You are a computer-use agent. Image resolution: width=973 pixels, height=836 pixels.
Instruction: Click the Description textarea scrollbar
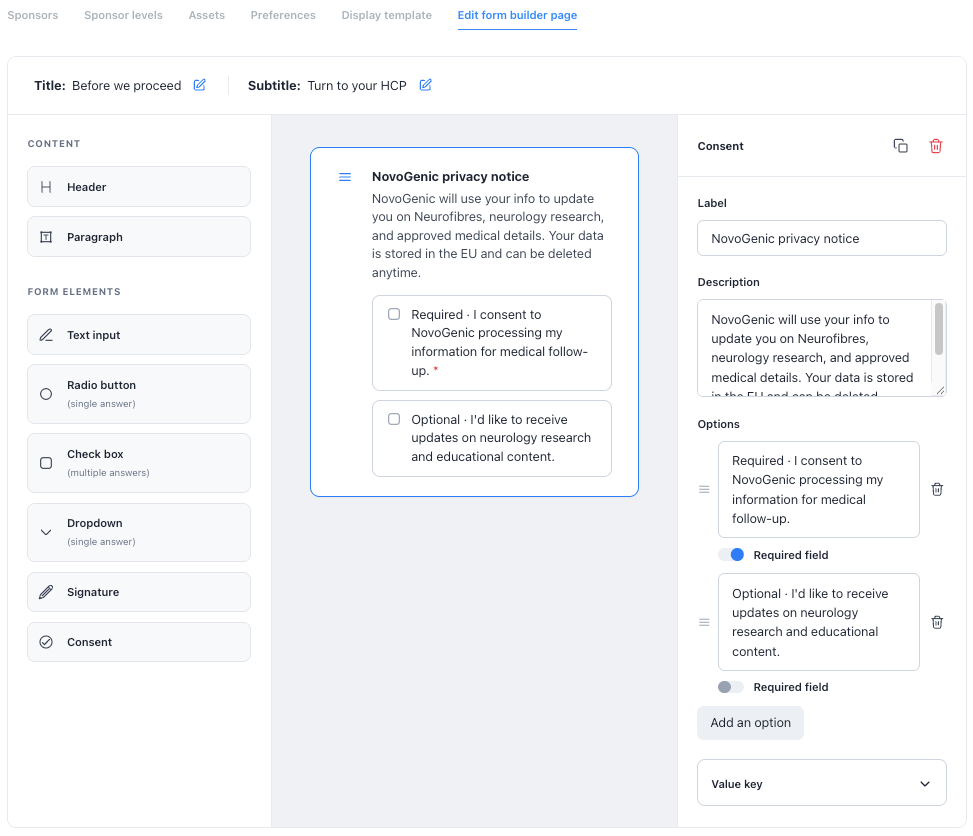(939, 329)
